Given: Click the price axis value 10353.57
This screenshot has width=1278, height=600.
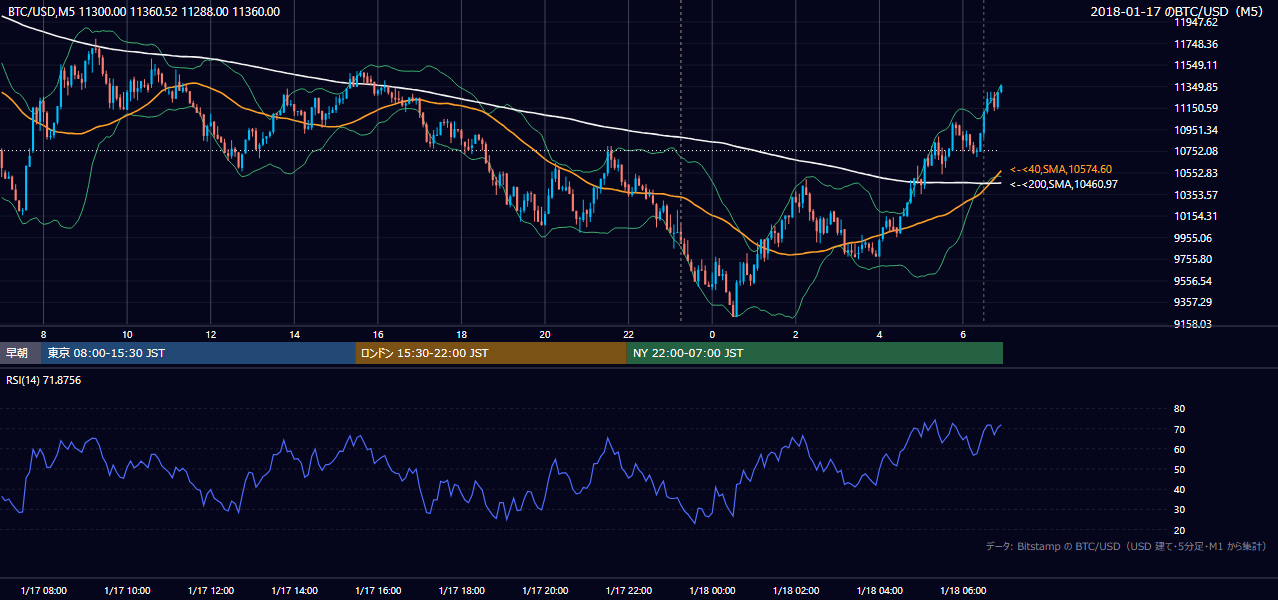Looking at the screenshot, I should pyautogui.click(x=1197, y=195).
